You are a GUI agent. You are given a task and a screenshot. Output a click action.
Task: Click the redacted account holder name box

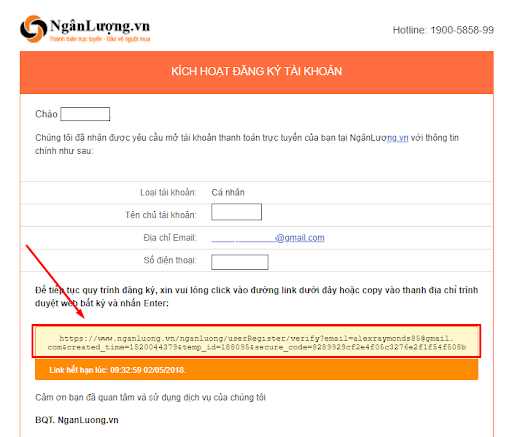(236, 212)
